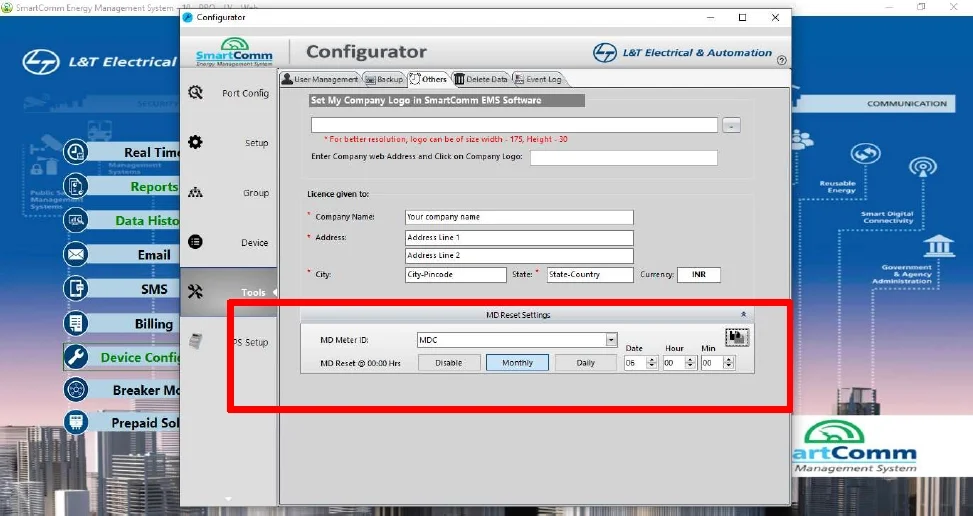Open Billing icon in main window
The height and width of the screenshot is (516, 973).
click(76, 323)
